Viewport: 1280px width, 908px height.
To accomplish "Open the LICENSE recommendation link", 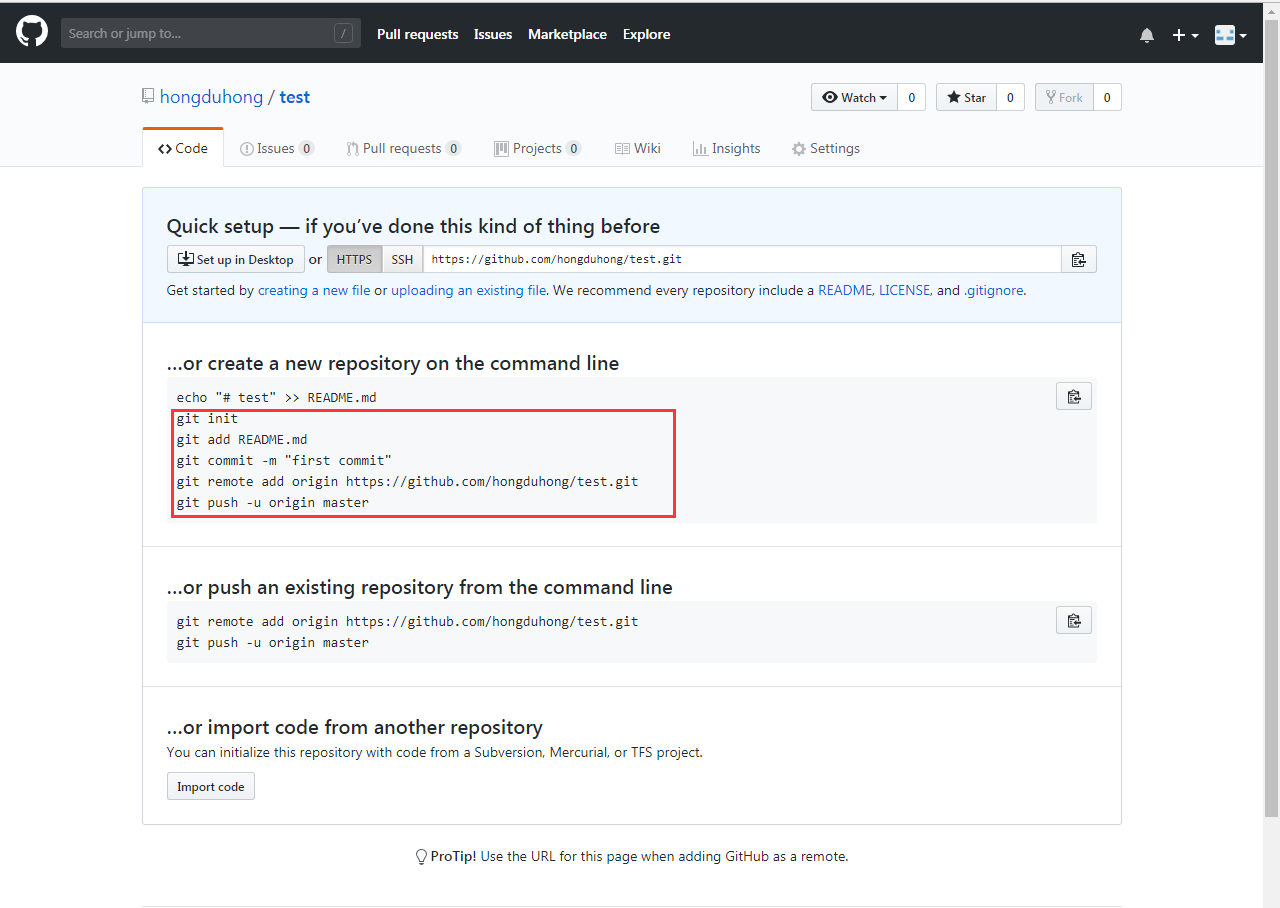I will click(x=905, y=290).
